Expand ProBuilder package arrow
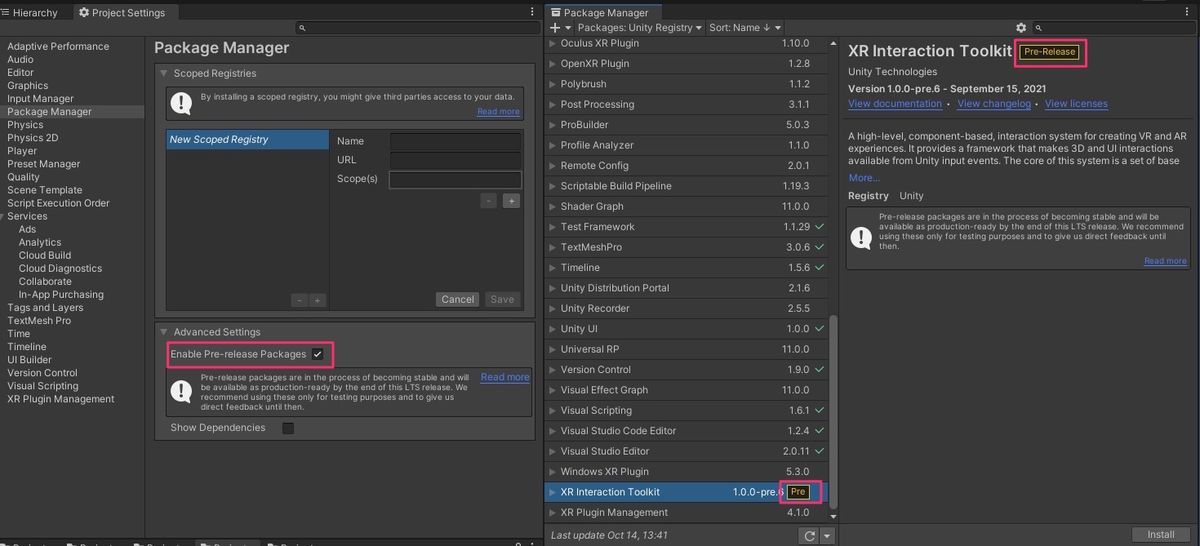 click(x=552, y=125)
